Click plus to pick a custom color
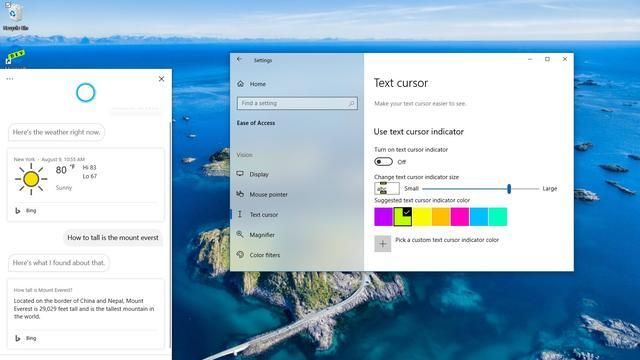This screenshot has width=640, height=360. pyautogui.click(x=382, y=244)
